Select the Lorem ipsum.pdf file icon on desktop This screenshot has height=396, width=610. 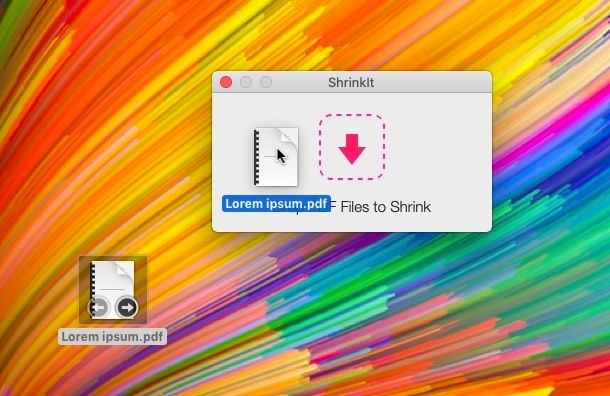[113, 290]
